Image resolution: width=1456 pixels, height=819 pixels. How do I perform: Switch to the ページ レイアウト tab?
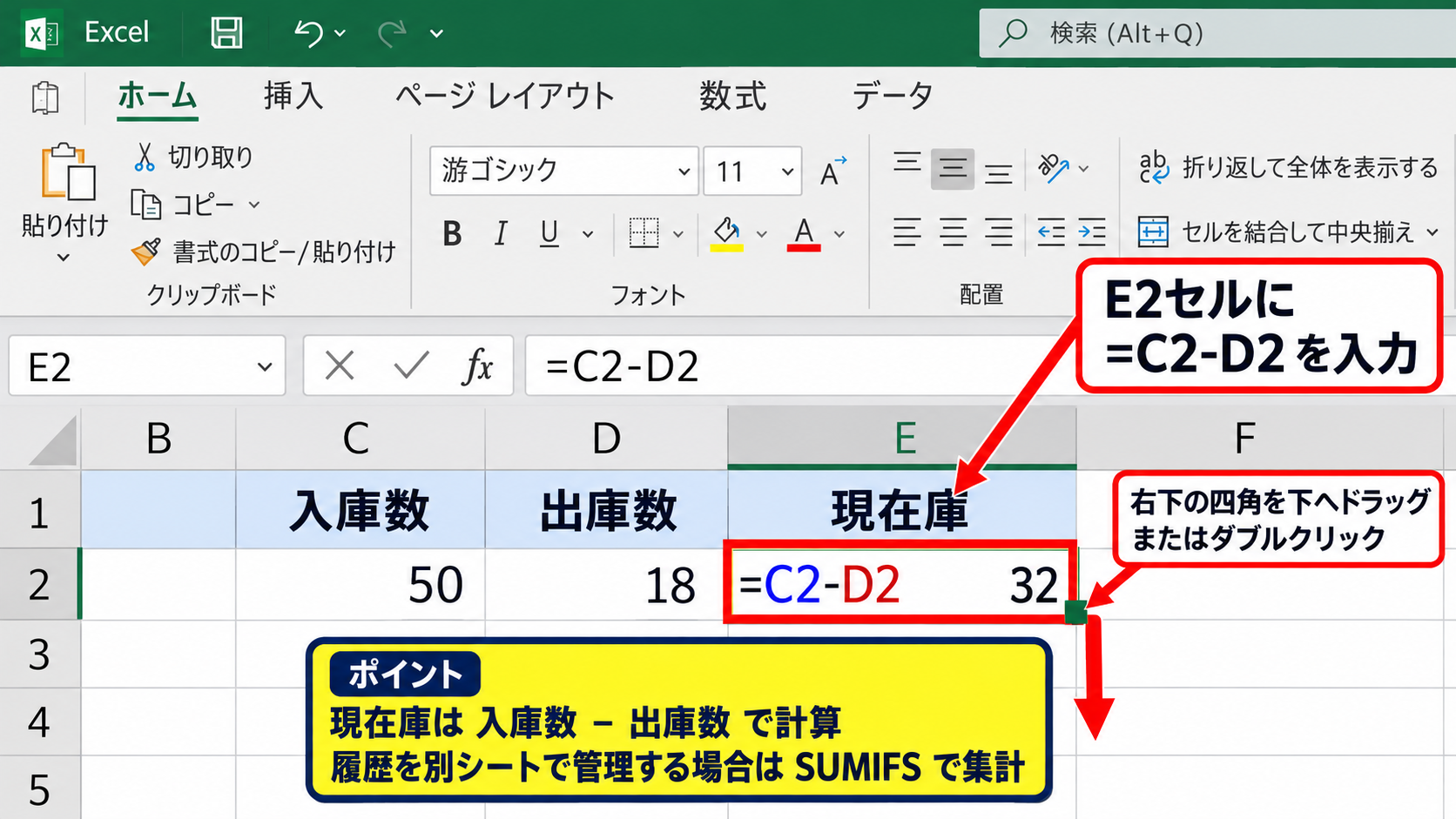(x=505, y=95)
